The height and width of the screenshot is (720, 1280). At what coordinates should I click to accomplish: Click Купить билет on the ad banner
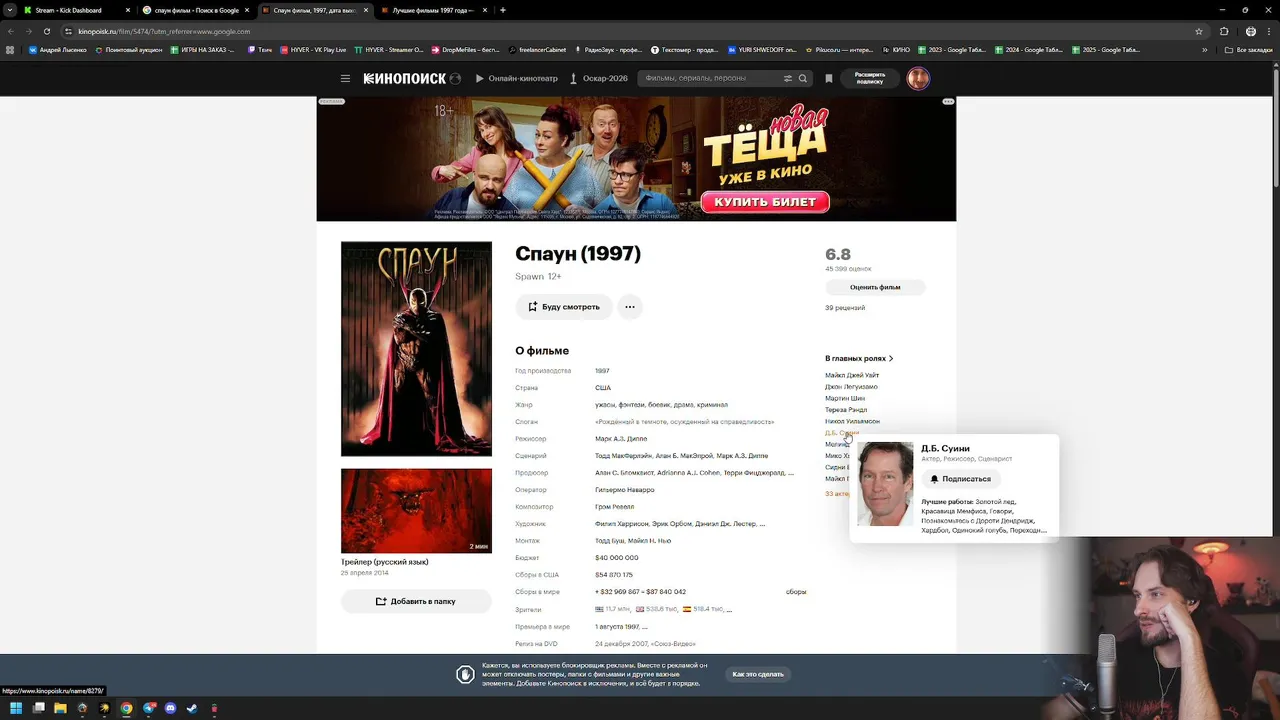click(x=765, y=202)
